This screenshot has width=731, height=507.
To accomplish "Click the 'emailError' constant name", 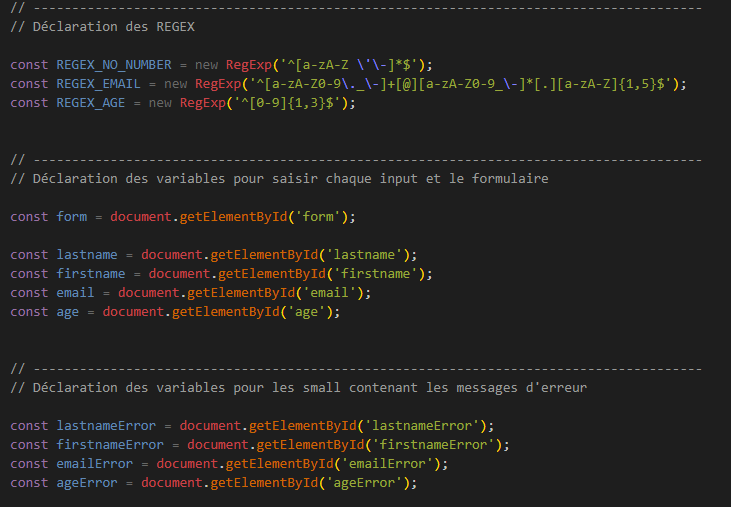I will 95,464.
